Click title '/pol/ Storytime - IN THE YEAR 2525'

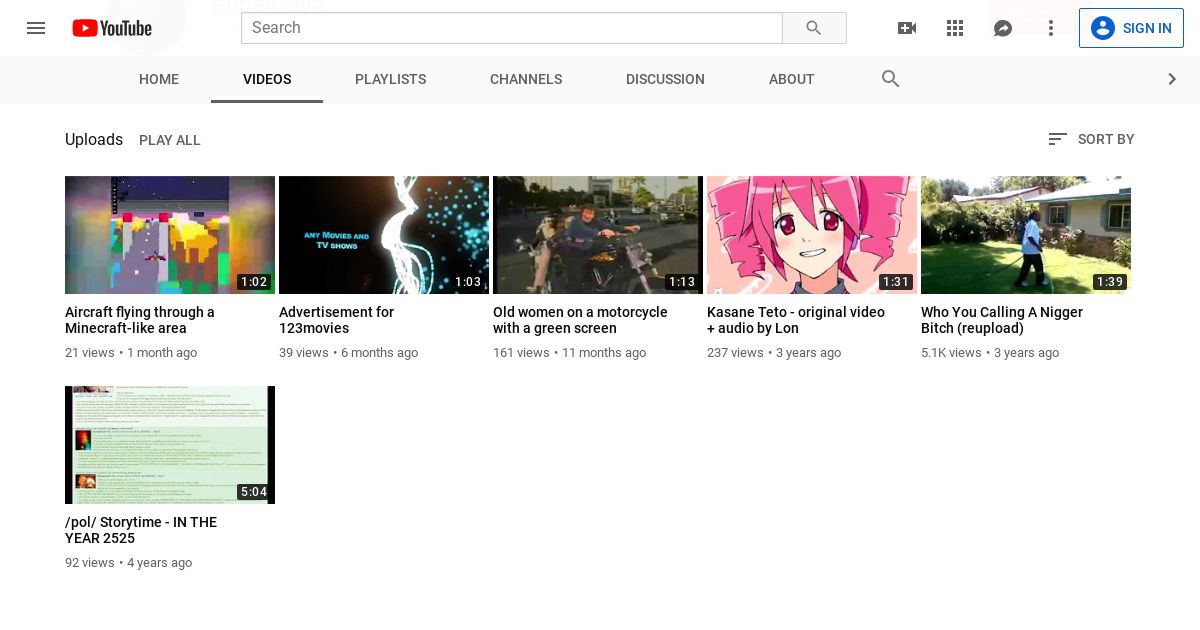[141, 530]
